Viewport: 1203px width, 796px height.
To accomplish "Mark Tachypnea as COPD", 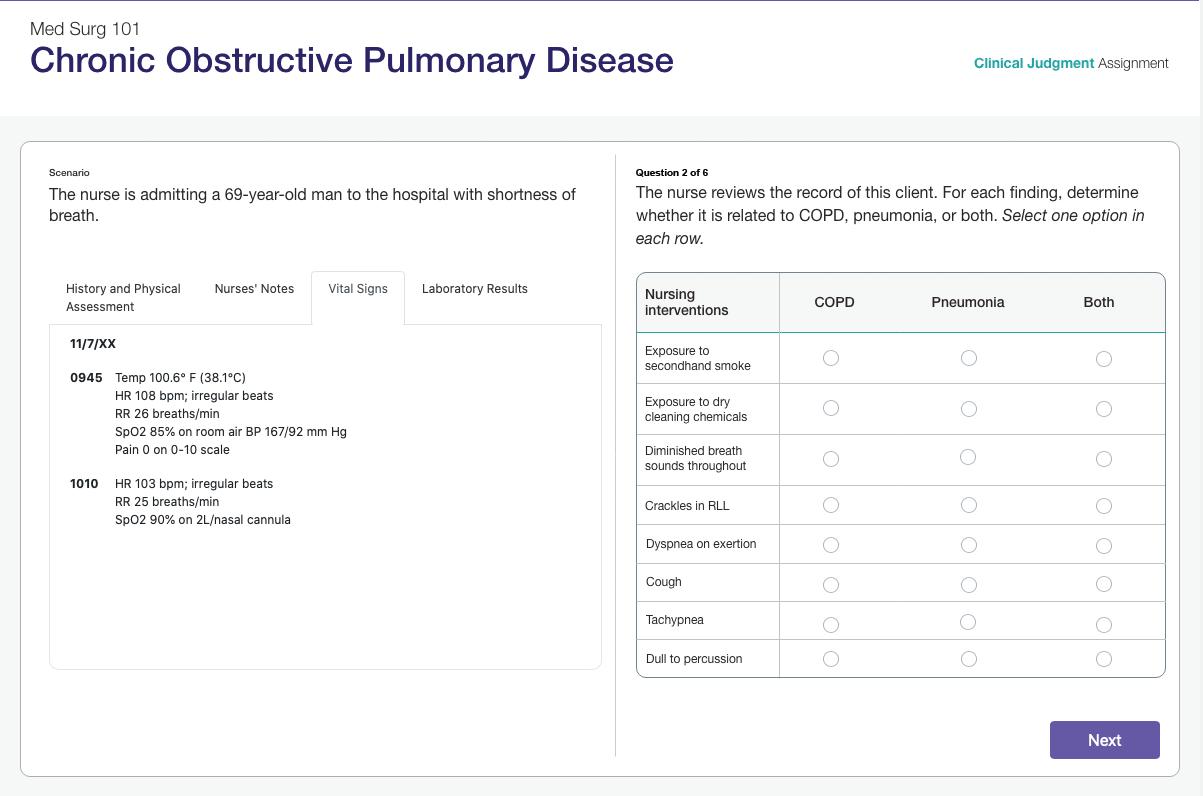I will click(831, 625).
